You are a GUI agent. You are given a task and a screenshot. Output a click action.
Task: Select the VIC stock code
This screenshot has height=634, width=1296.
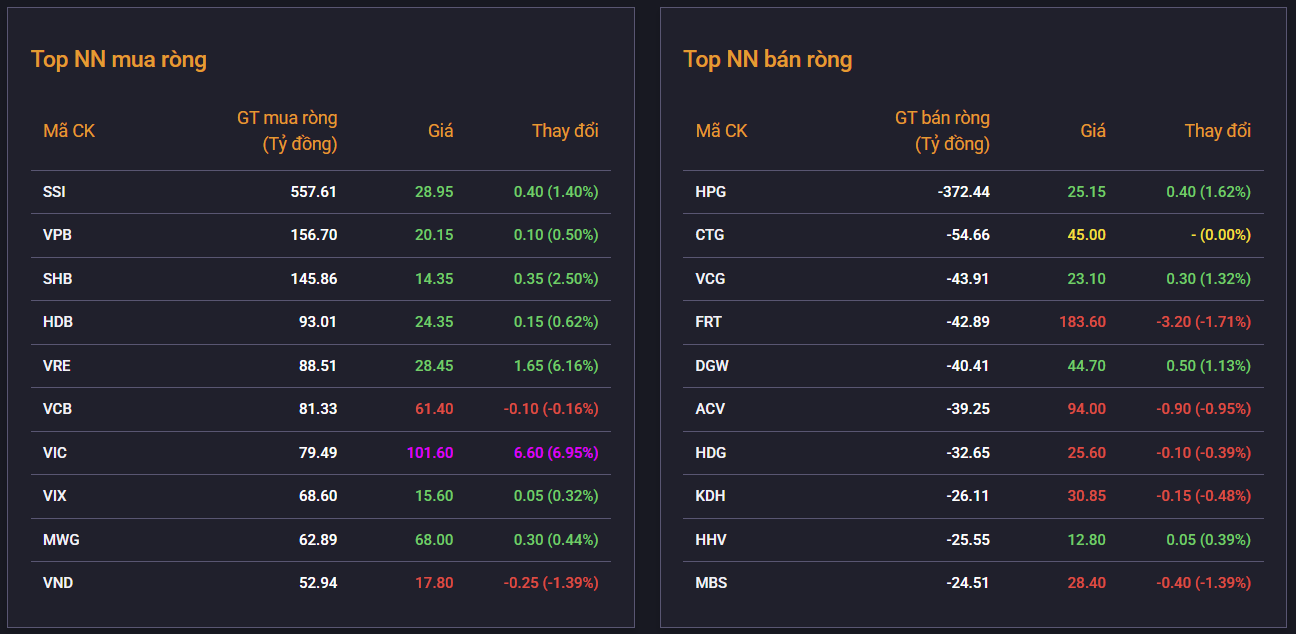[x=55, y=453]
